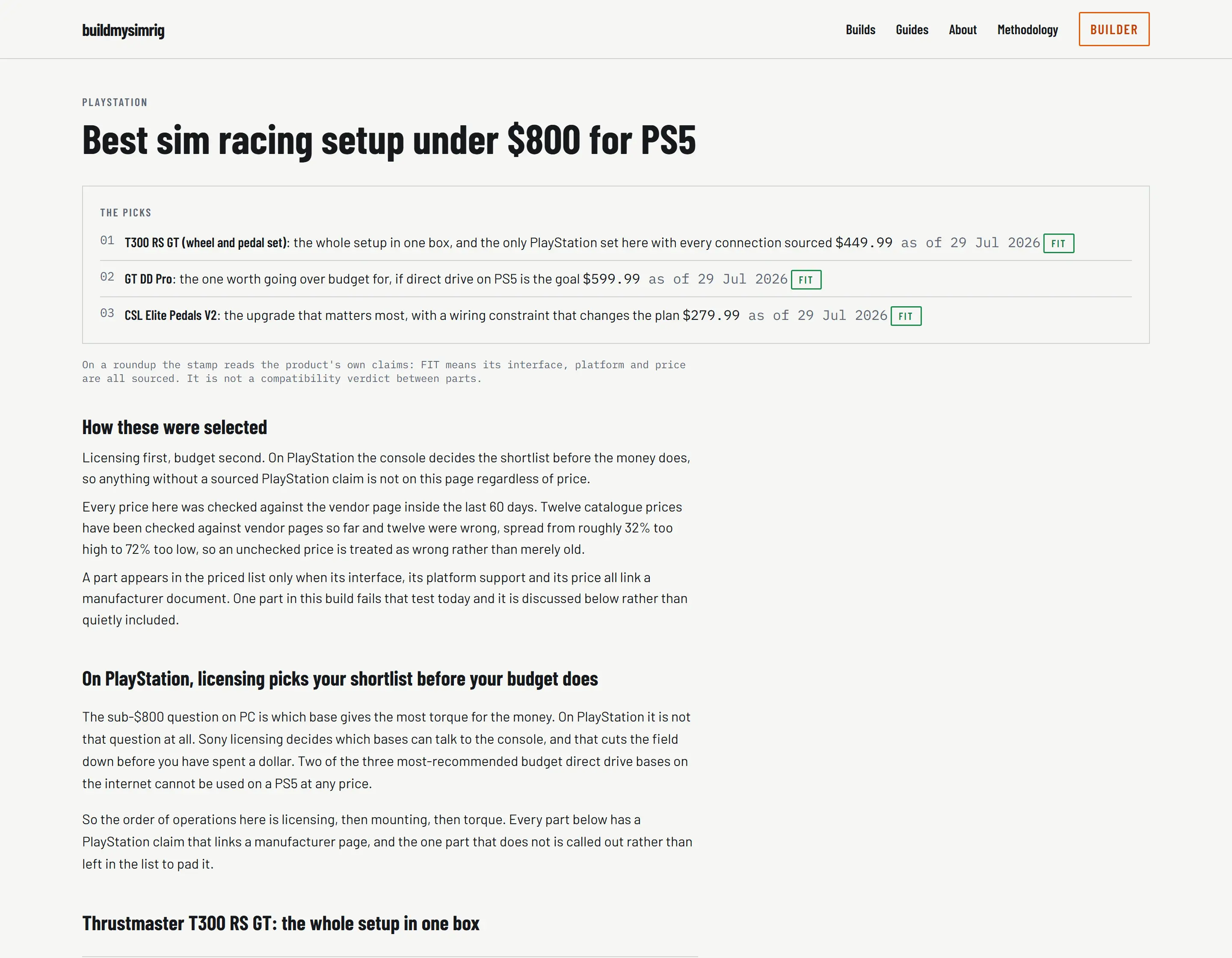Screen dimensions: 1232x958
Task: Select the CSL Elite Pedals V2 pick name
Action: [170, 315]
